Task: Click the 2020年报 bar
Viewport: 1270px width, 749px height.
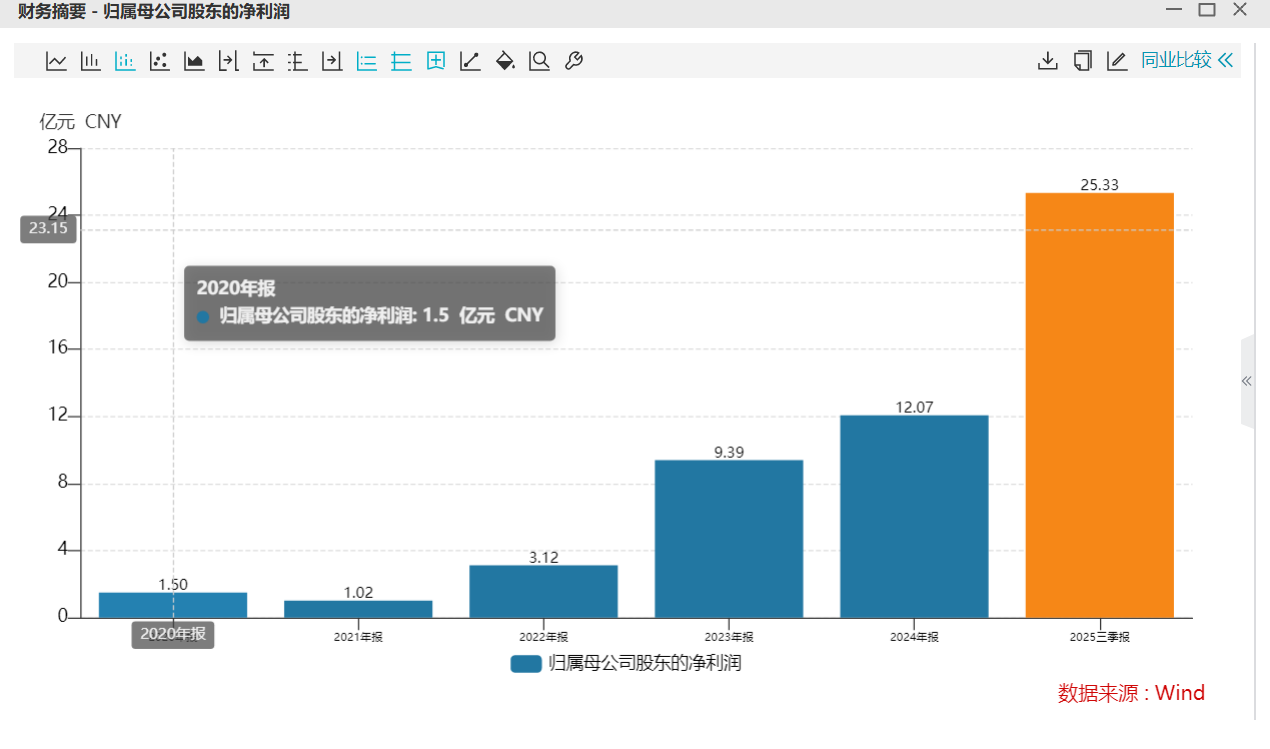Action: coord(173,605)
